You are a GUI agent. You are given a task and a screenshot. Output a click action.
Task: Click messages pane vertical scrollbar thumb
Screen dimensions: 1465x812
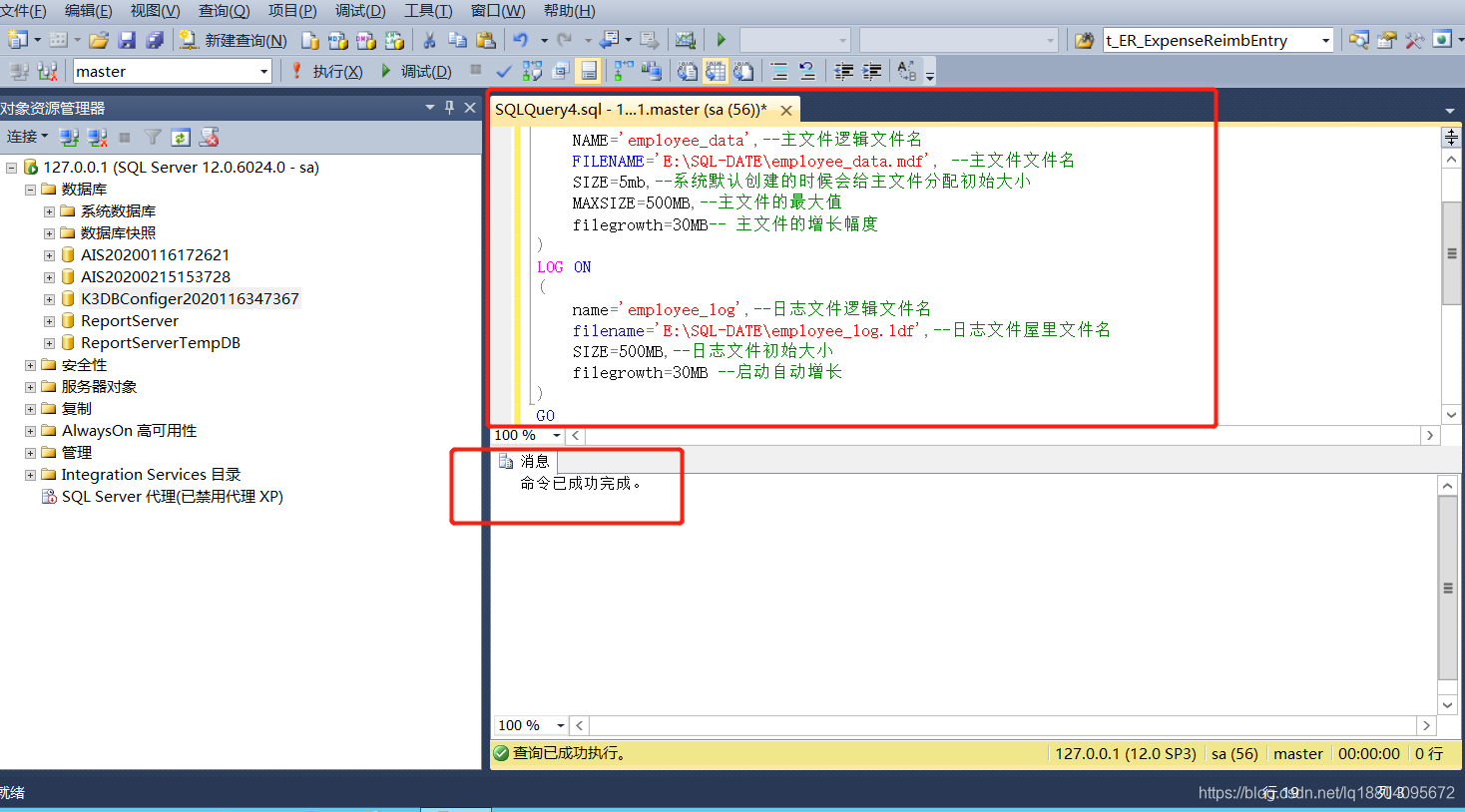click(1448, 588)
